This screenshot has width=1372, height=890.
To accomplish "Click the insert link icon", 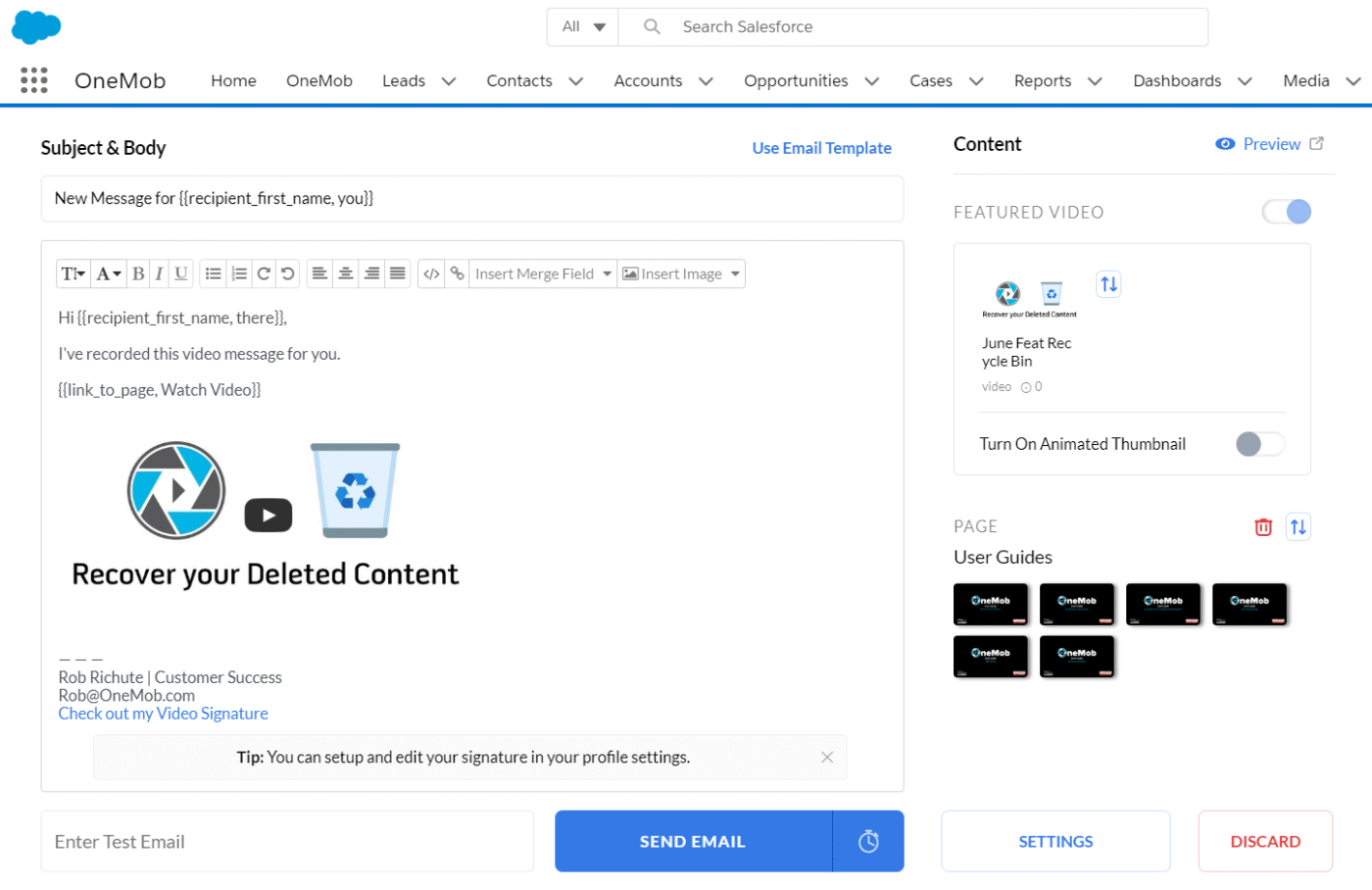I will (457, 274).
